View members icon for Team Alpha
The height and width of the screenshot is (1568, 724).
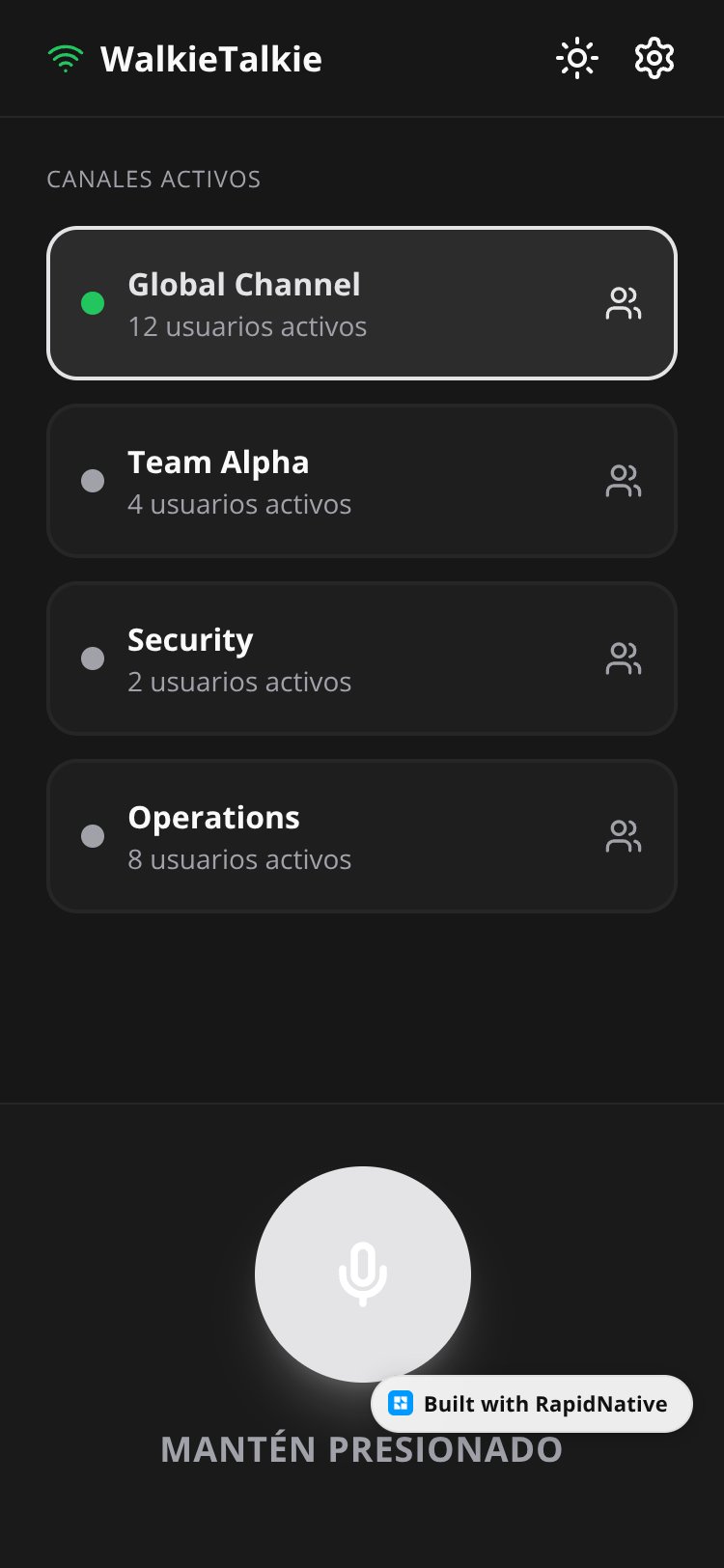(624, 481)
